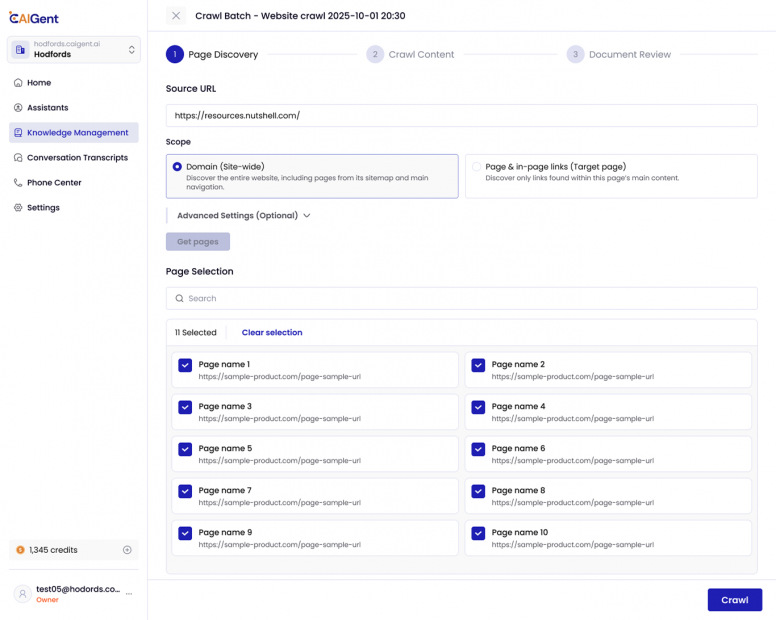Click the Conversation Transcripts icon
This screenshot has width=776, height=620.
pos(18,158)
